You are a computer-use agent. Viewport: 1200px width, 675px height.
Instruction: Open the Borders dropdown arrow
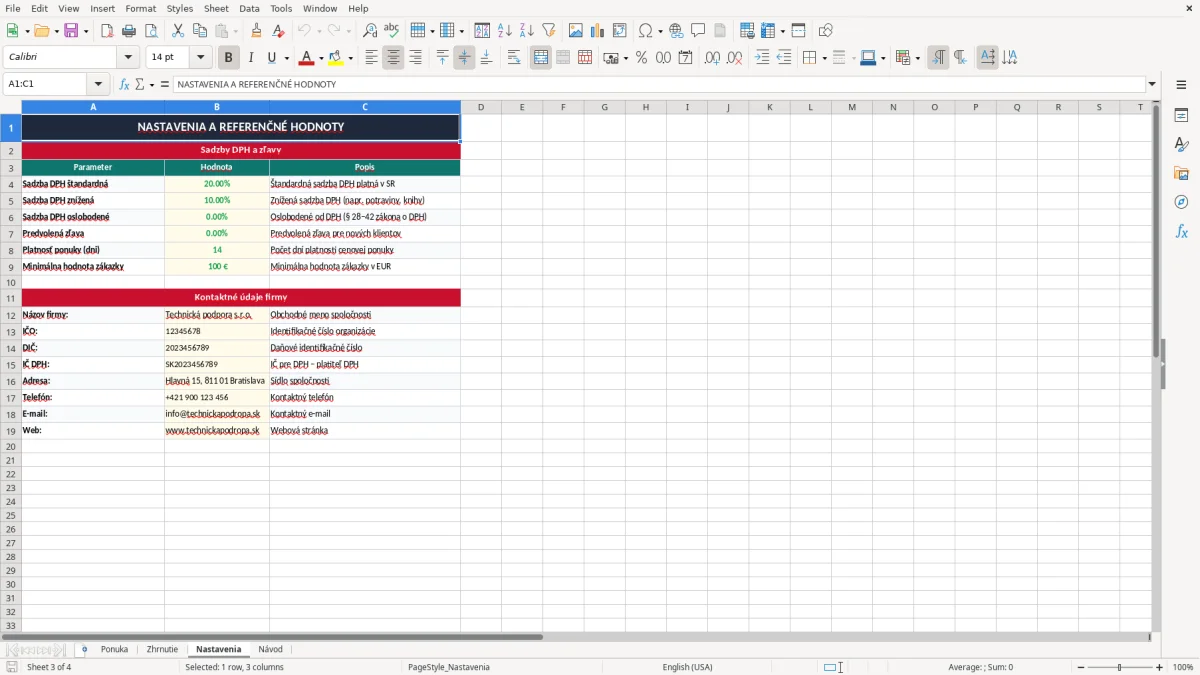[824, 58]
